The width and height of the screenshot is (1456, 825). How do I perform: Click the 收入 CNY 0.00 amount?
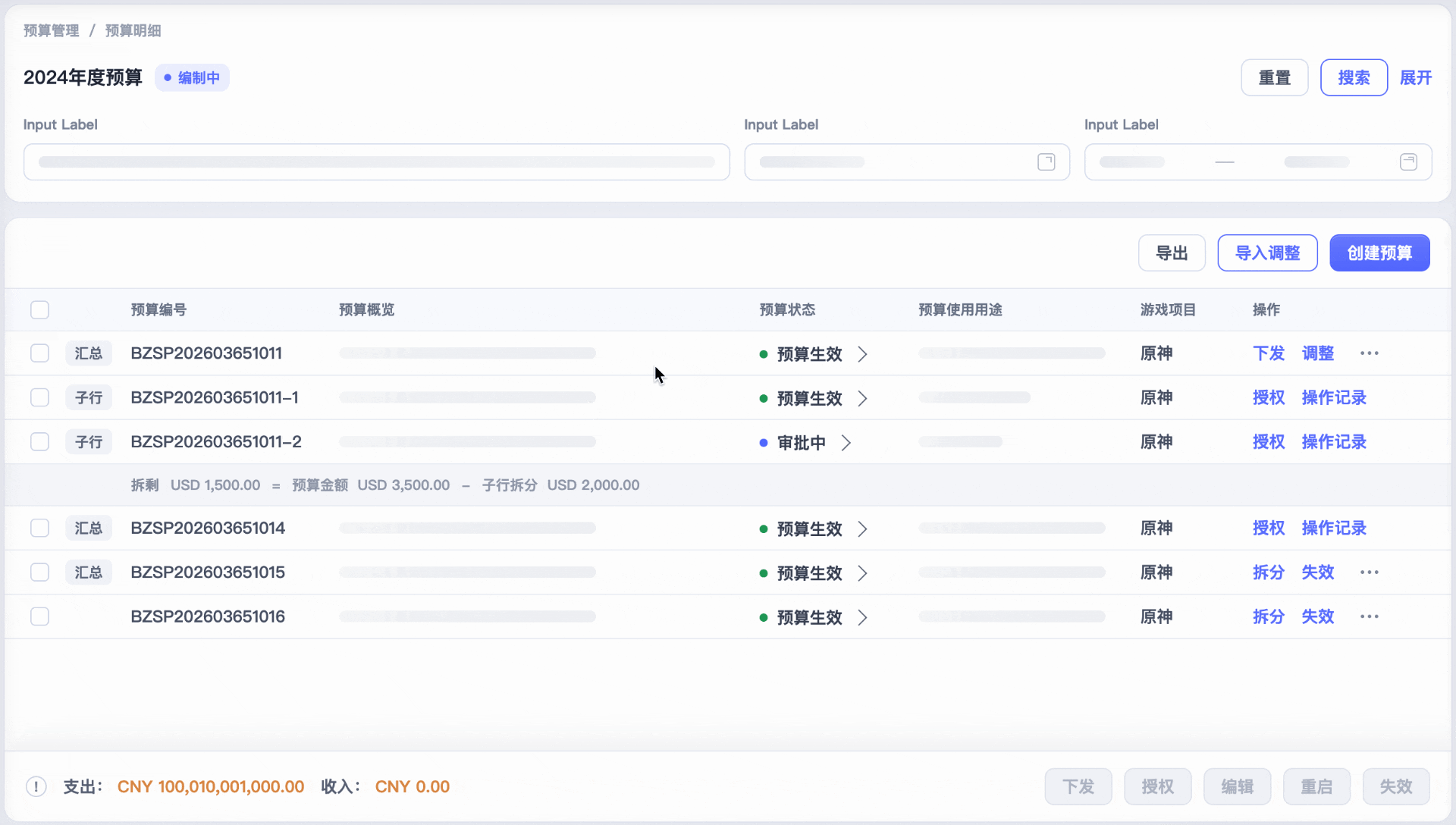pyautogui.click(x=413, y=787)
